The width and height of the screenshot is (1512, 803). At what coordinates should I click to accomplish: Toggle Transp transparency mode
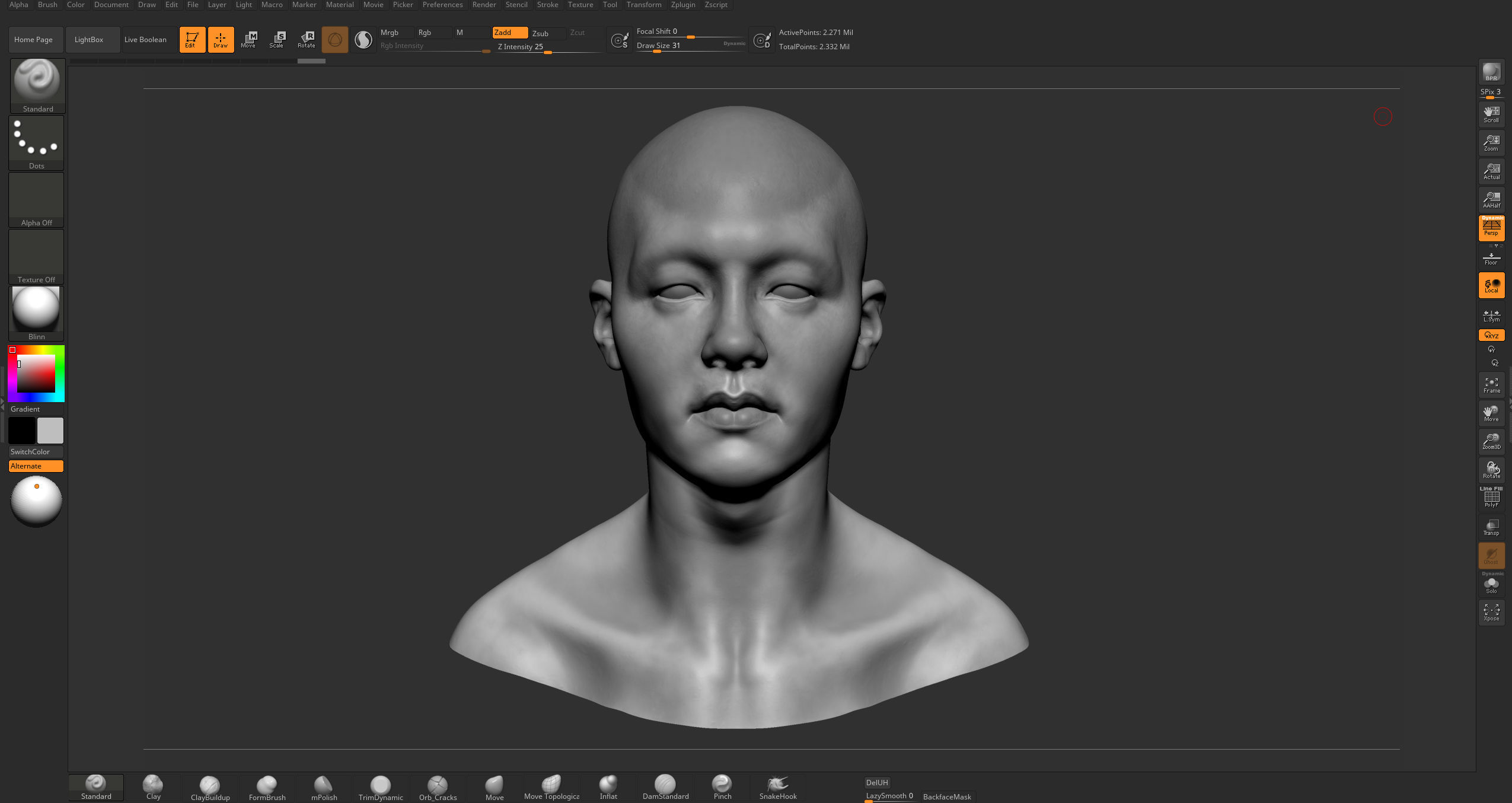(x=1491, y=527)
